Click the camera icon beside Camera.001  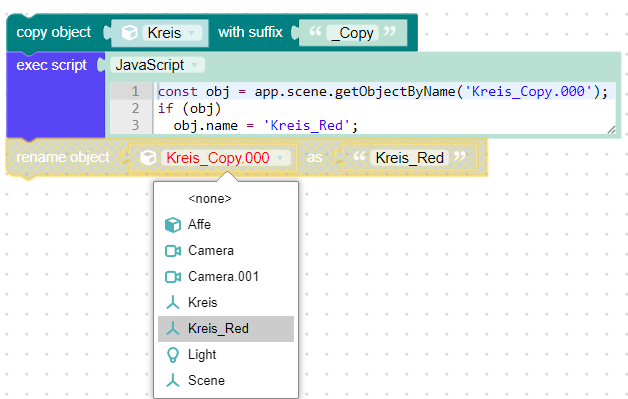pos(173,277)
